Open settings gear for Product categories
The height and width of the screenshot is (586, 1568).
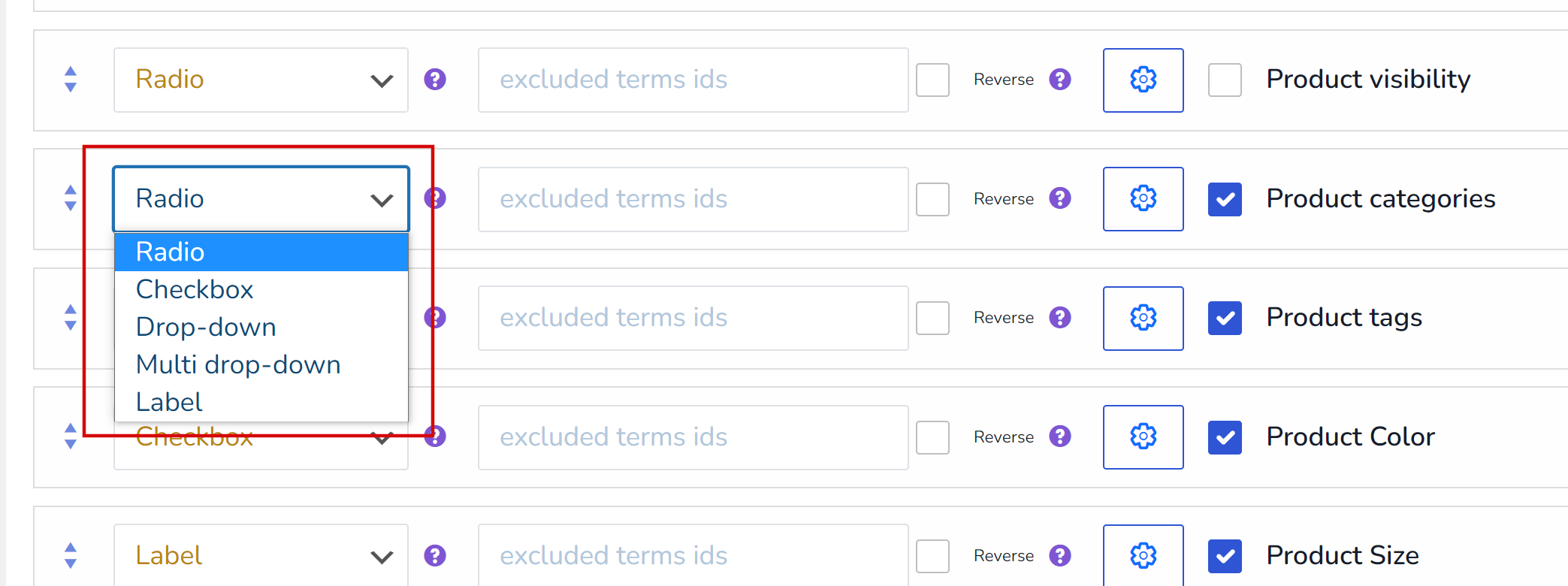click(1143, 199)
